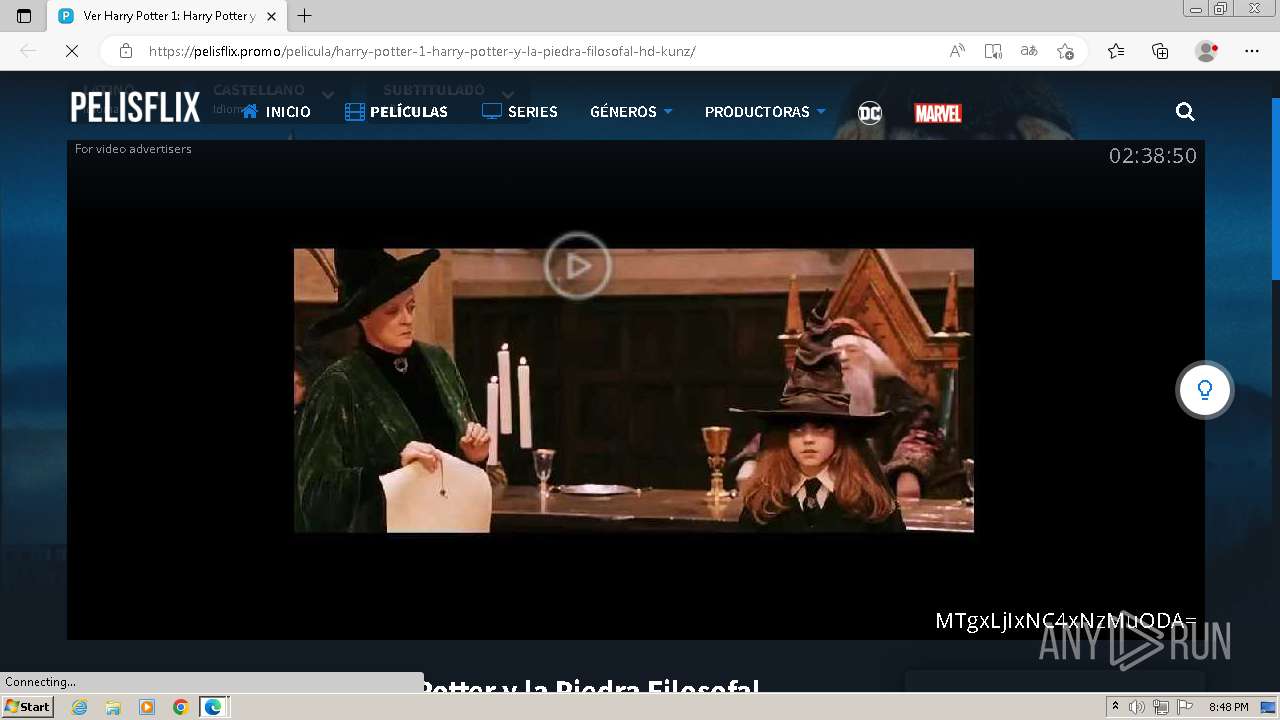Open the Películas menu item

click(396, 112)
